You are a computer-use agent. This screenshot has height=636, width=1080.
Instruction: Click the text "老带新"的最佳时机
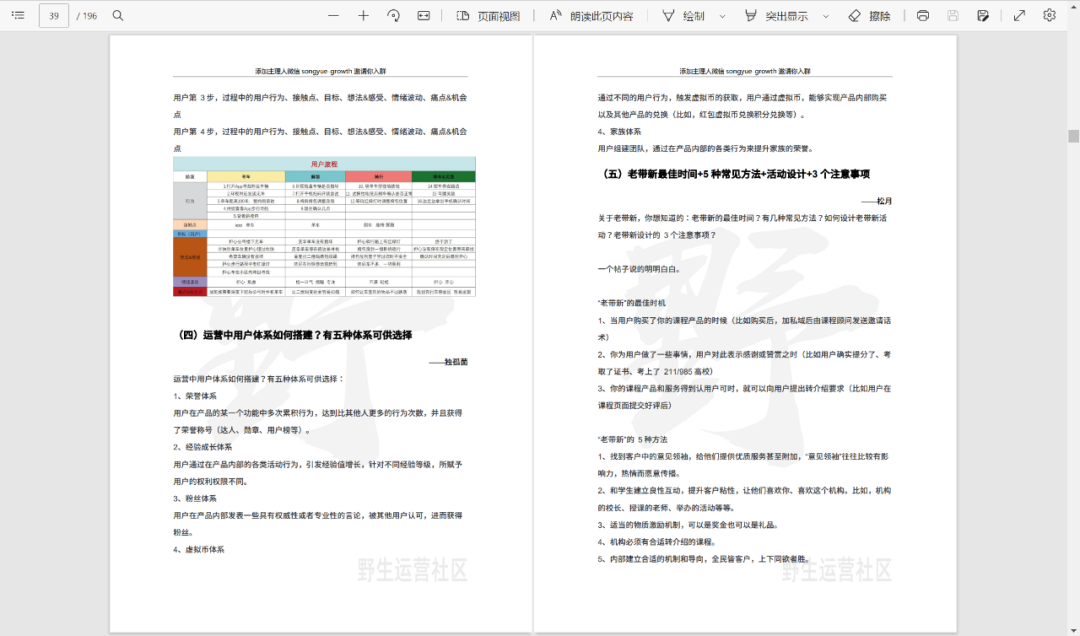pyautogui.click(x=632, y=303)
